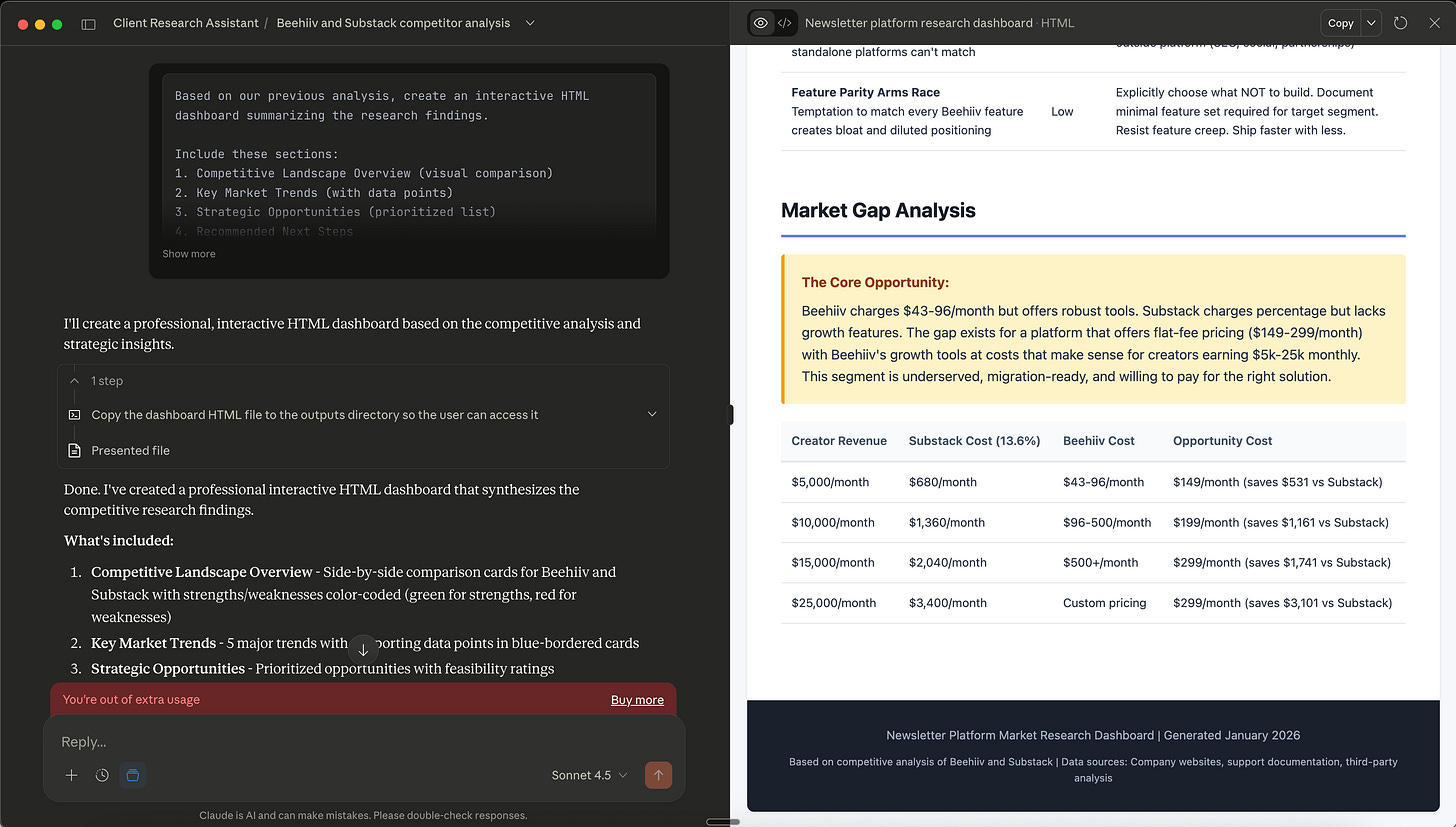
Task: Select the $25,000/month revenue cell
Action: tap(833, 603)
